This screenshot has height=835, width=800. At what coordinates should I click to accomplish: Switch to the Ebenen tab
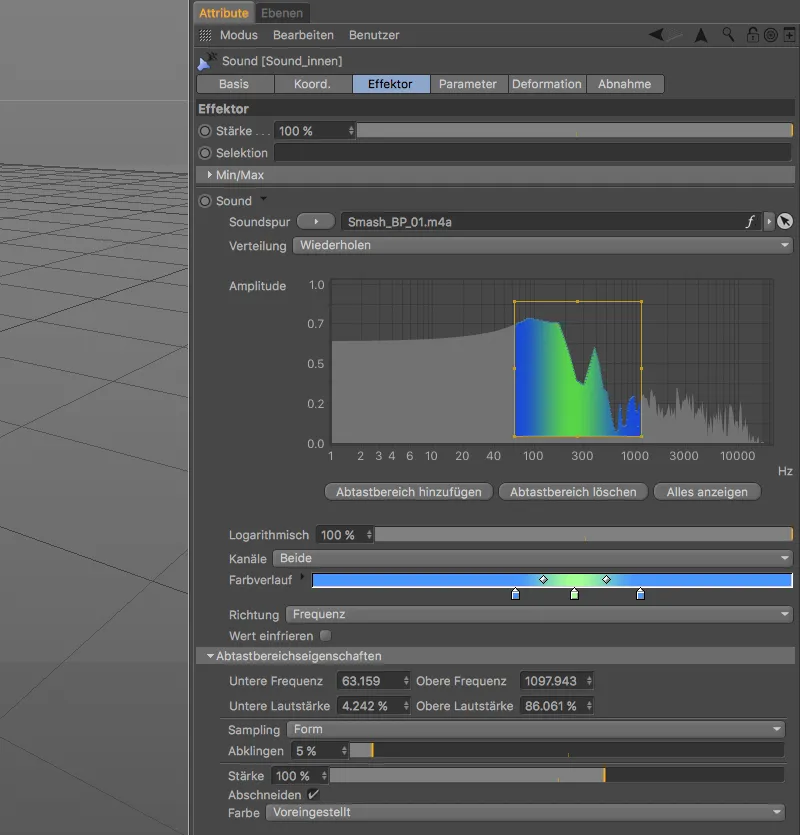282,13
